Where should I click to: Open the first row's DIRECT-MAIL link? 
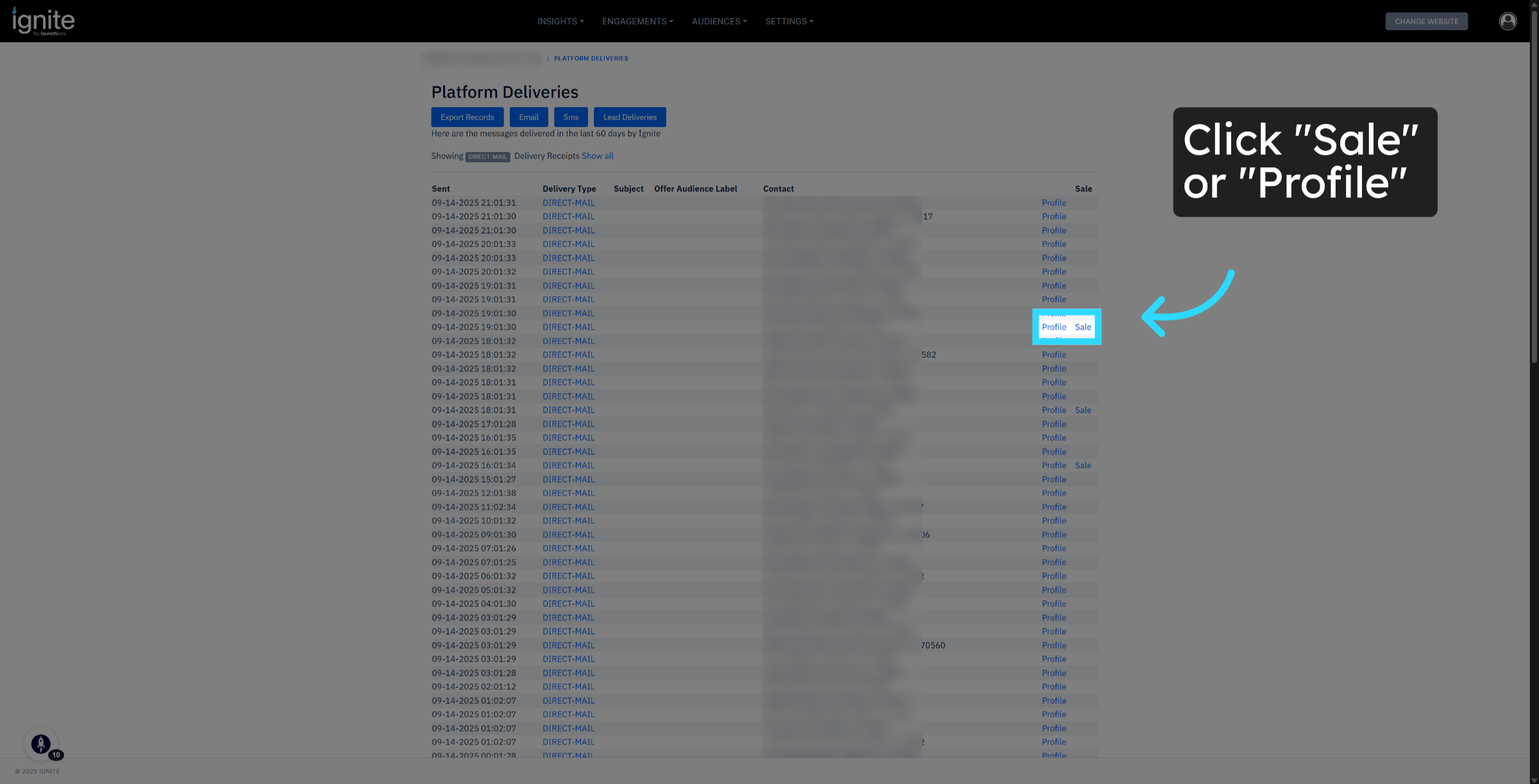coord(568,203)
